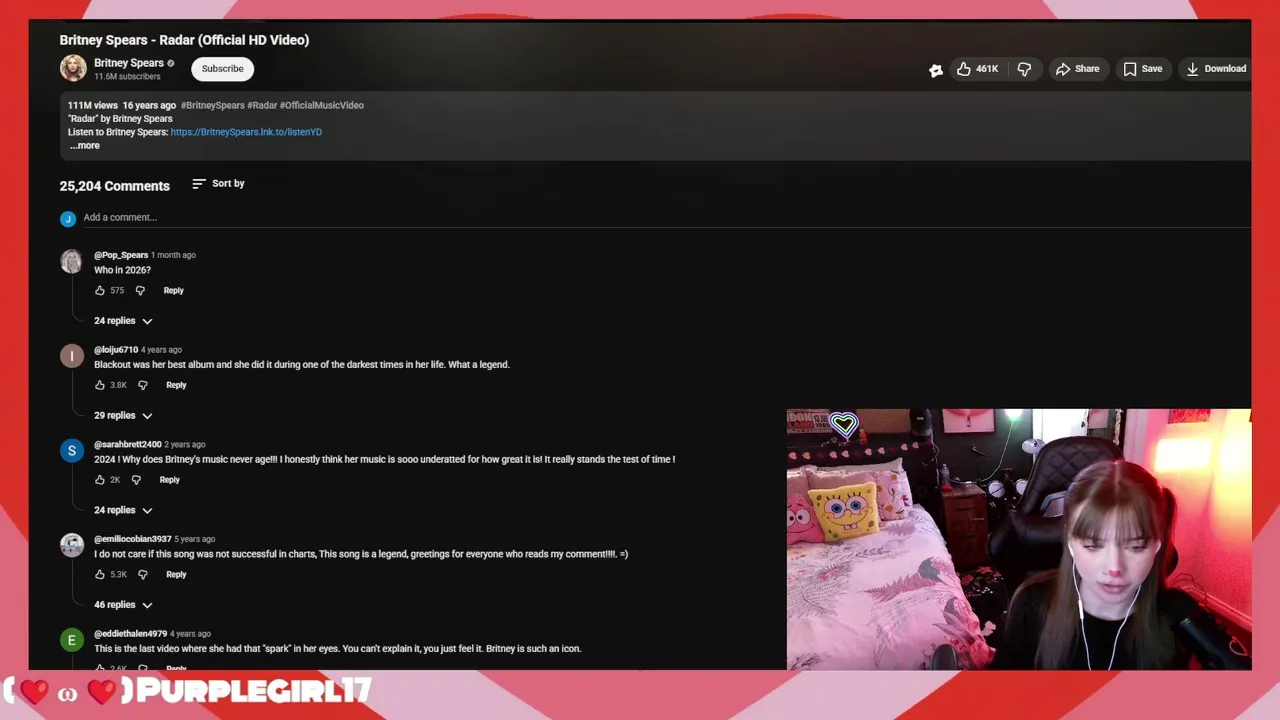
Task: Expand description with ...more
Action: 85,146
